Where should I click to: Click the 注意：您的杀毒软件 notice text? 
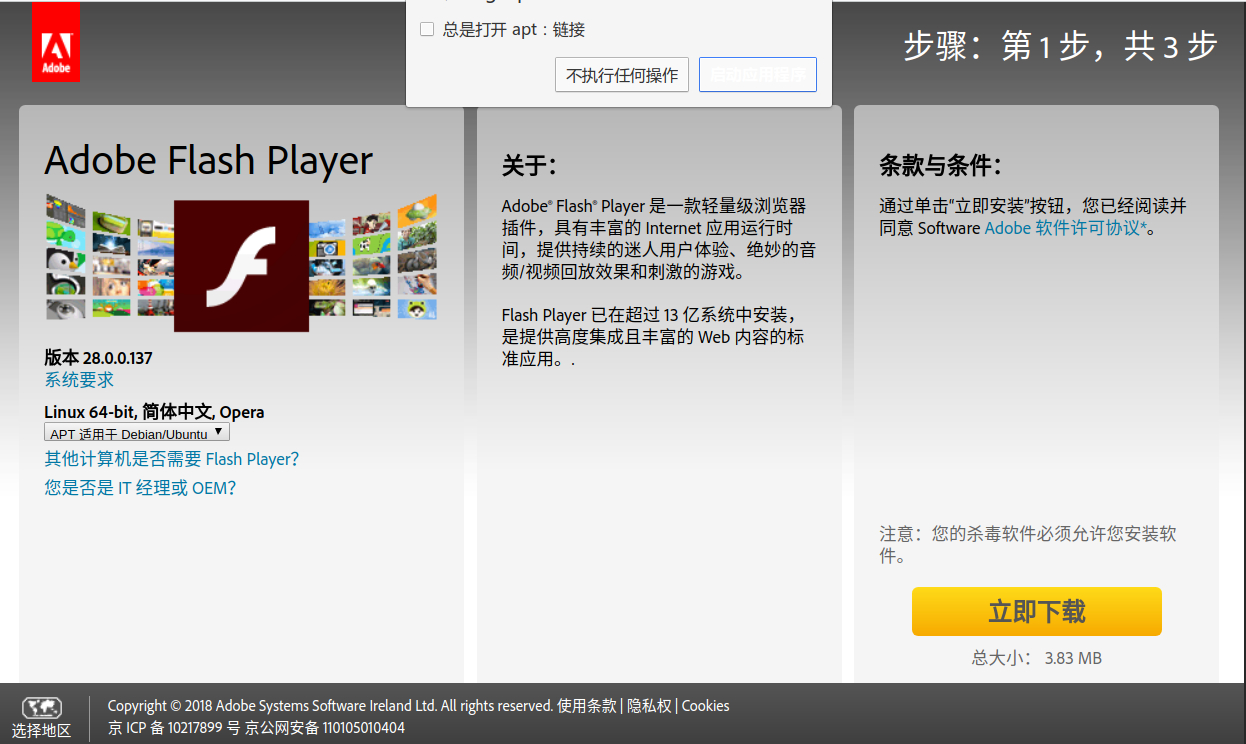(1028, 545)
